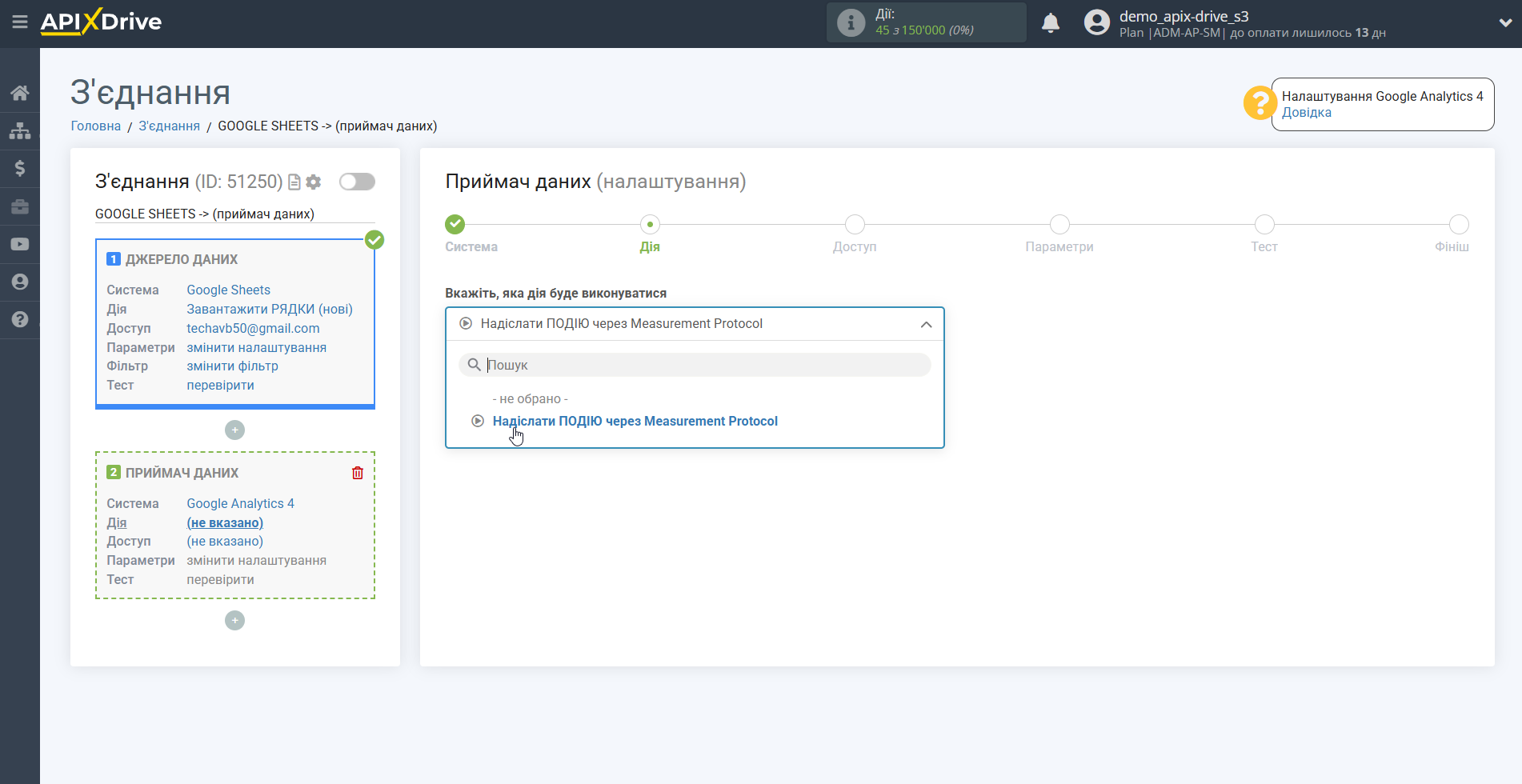Toggle the connection on/off switch
The image size is (1522, 784).
coord(357,182)
